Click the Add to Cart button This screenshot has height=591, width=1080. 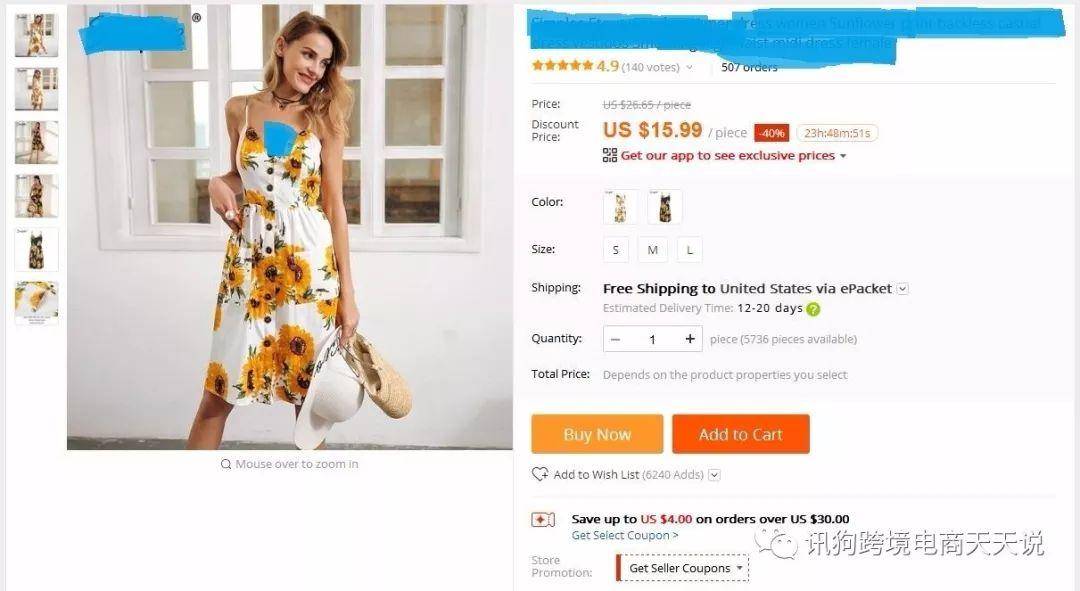pos(740,434)
